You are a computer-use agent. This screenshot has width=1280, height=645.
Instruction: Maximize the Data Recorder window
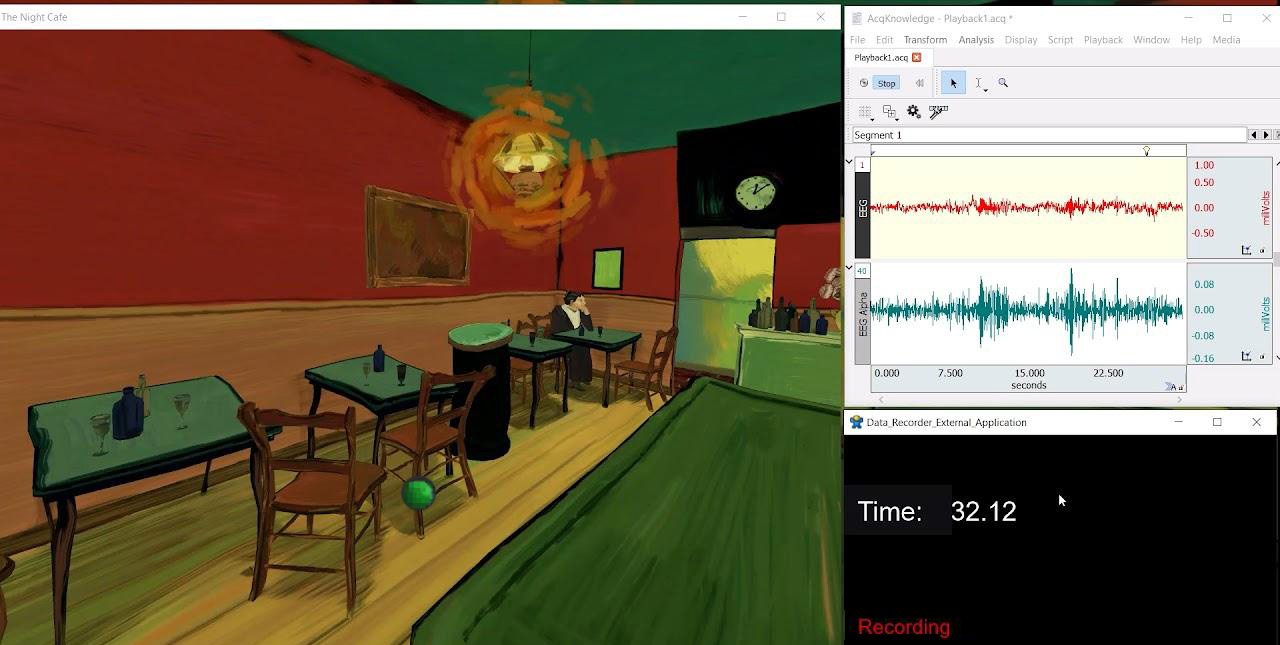point(1217,422)
